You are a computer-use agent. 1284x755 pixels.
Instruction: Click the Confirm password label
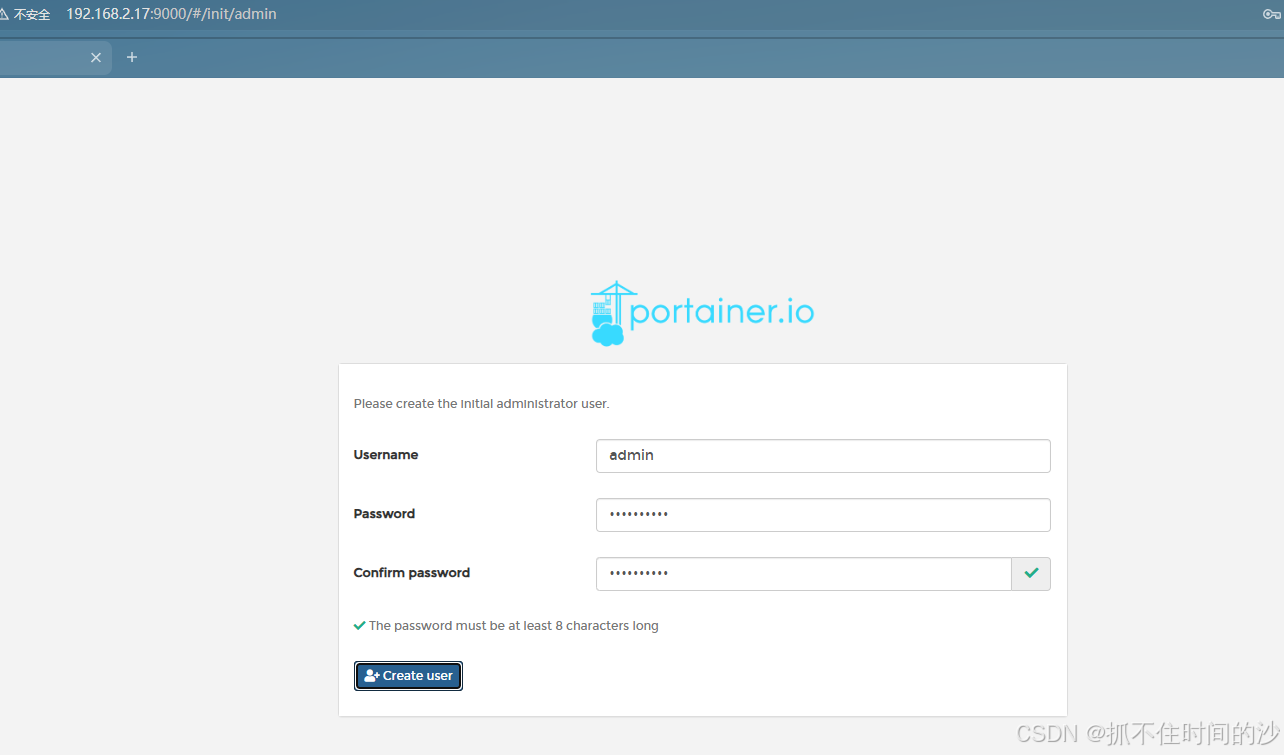(412, 573)
